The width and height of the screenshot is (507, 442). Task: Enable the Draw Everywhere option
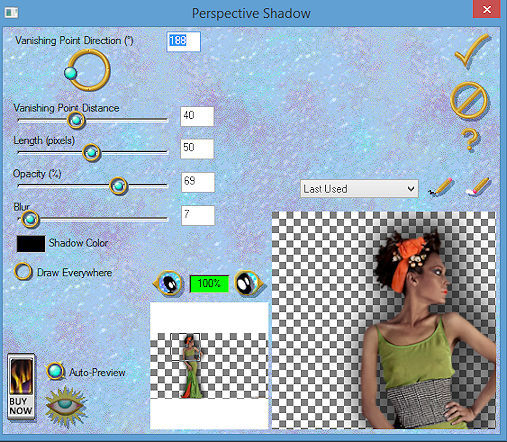[x=23, y=272]
